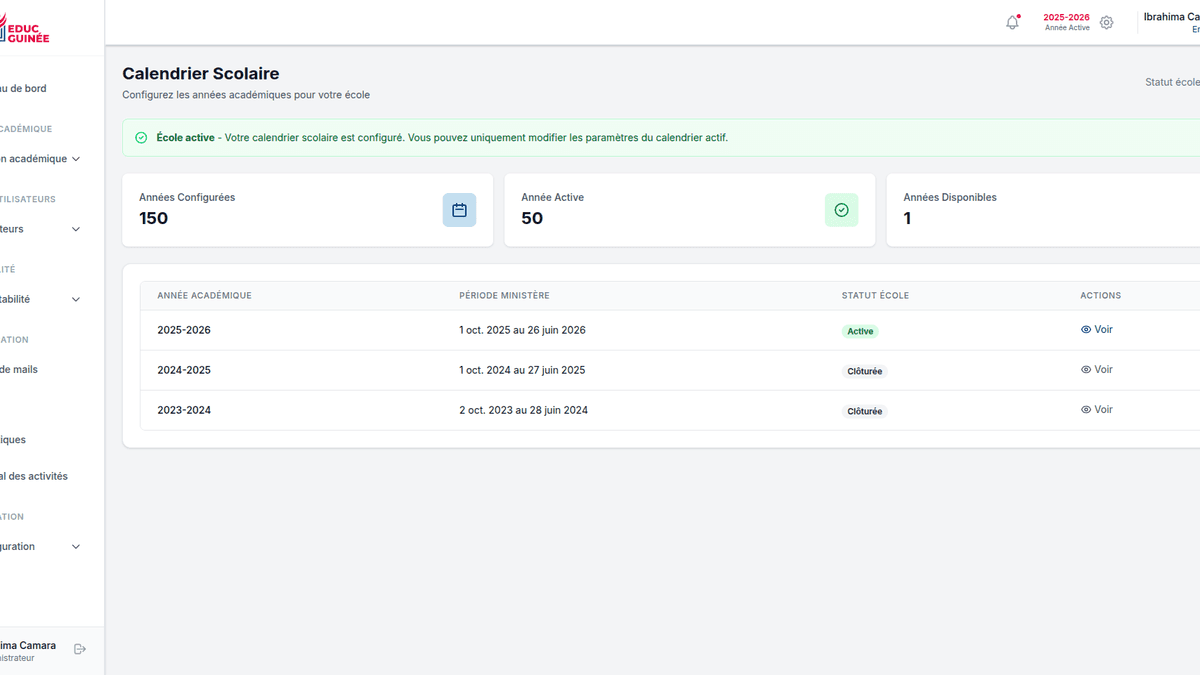Click period "2 oct. 2023 au 28 juin 2024"
This screenshot has width=1200, height=675.
coord(523,410)
